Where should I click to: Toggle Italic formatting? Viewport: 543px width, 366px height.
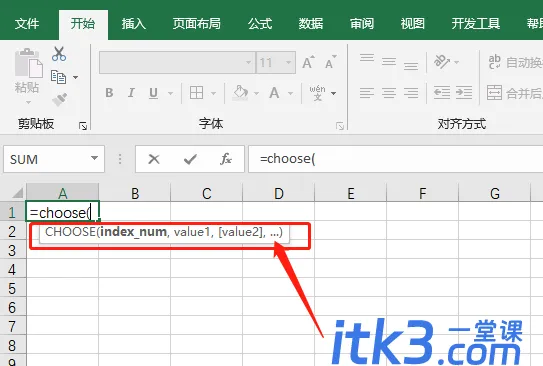(x=131, y=93)
